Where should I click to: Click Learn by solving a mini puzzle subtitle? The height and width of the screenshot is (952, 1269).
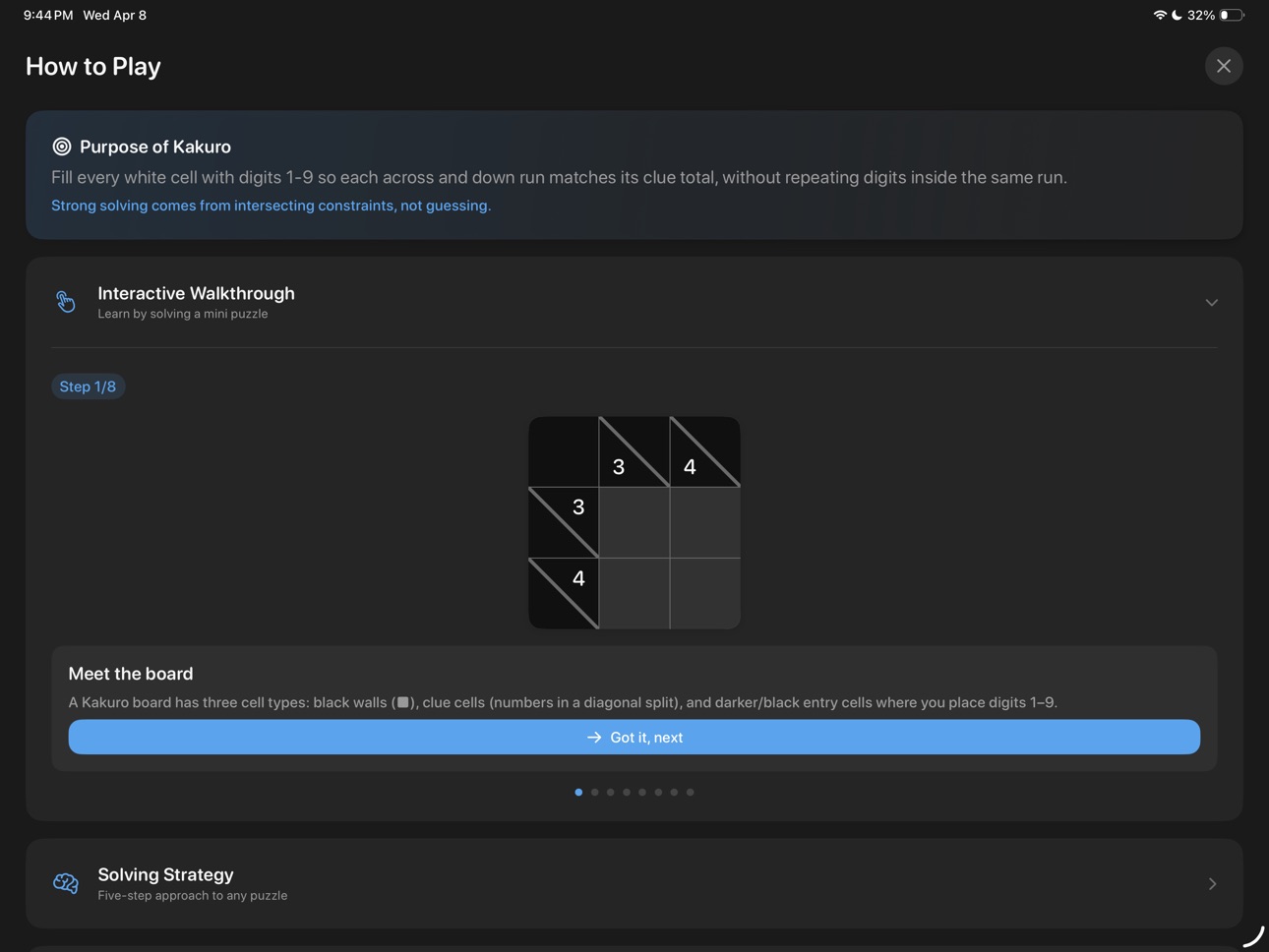coord(183,314)
